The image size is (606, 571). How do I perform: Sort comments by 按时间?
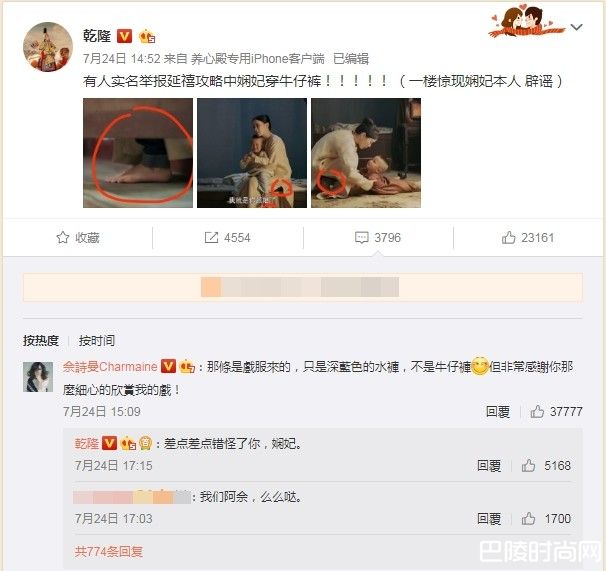(97, 341)
